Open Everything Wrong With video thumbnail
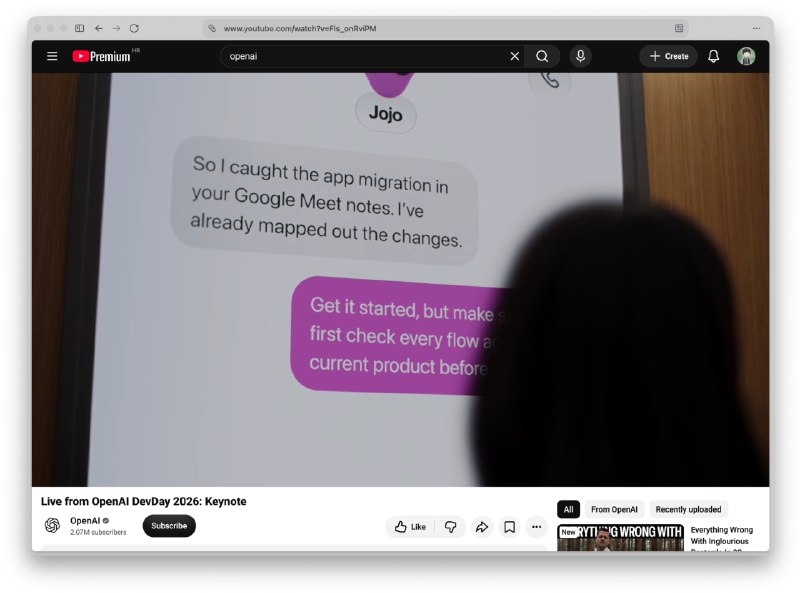The image size is (800, 593). [x=620, y=537]
